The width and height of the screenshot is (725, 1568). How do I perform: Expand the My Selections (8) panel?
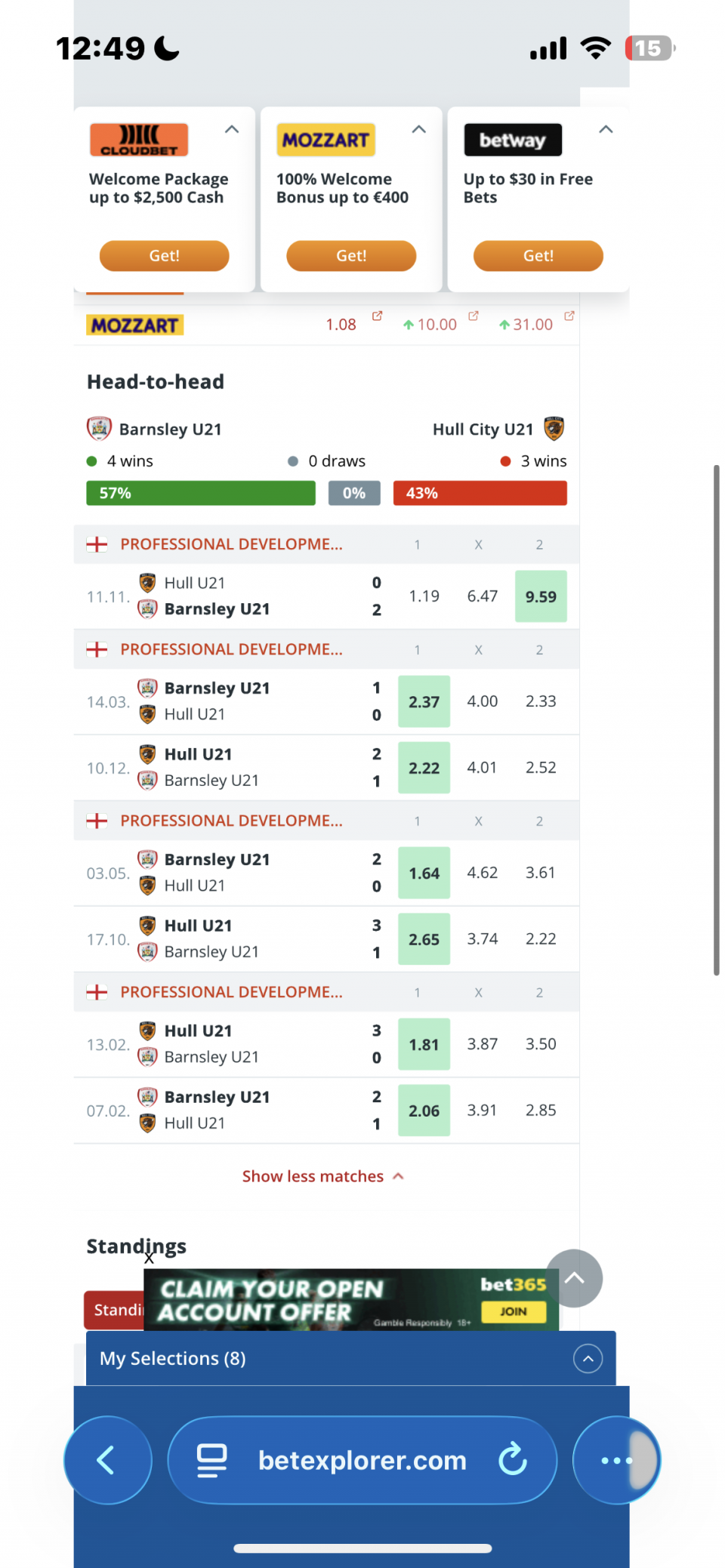point(588,1359)
